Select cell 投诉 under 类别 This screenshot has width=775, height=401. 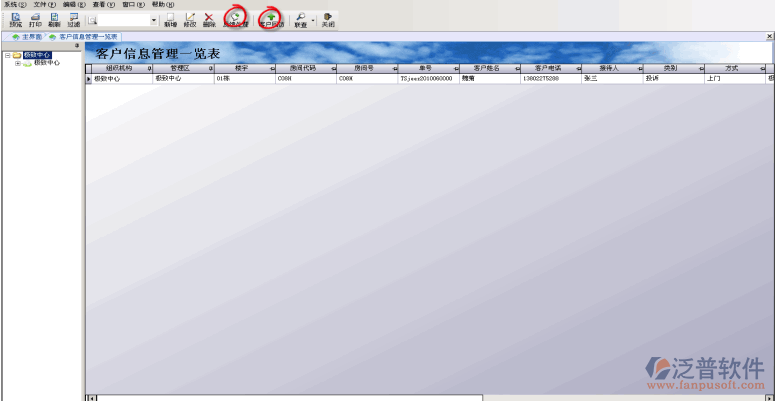(x=674, y=79)
